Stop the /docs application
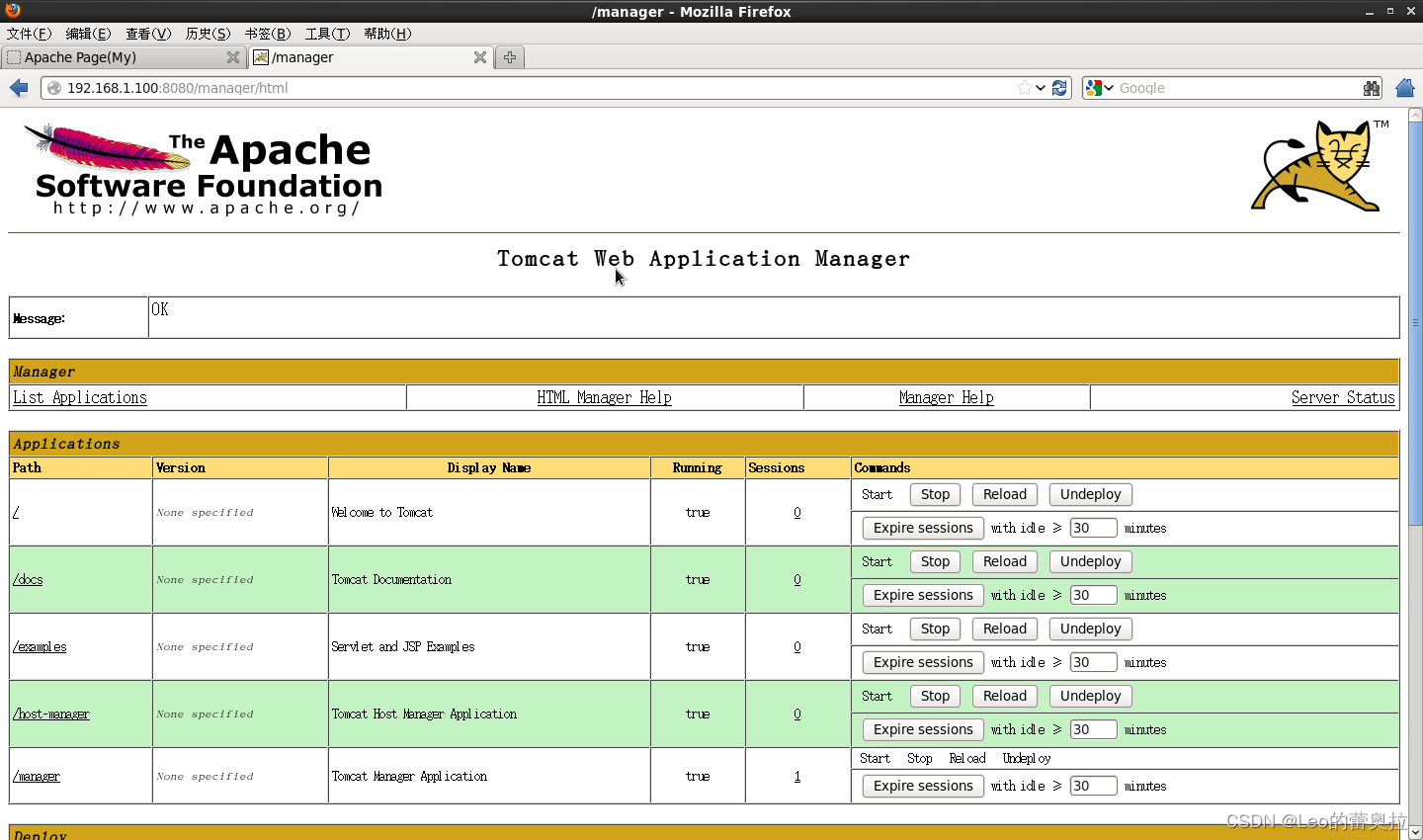This screenshot has width=1423, height=840. tap(935, 561)
